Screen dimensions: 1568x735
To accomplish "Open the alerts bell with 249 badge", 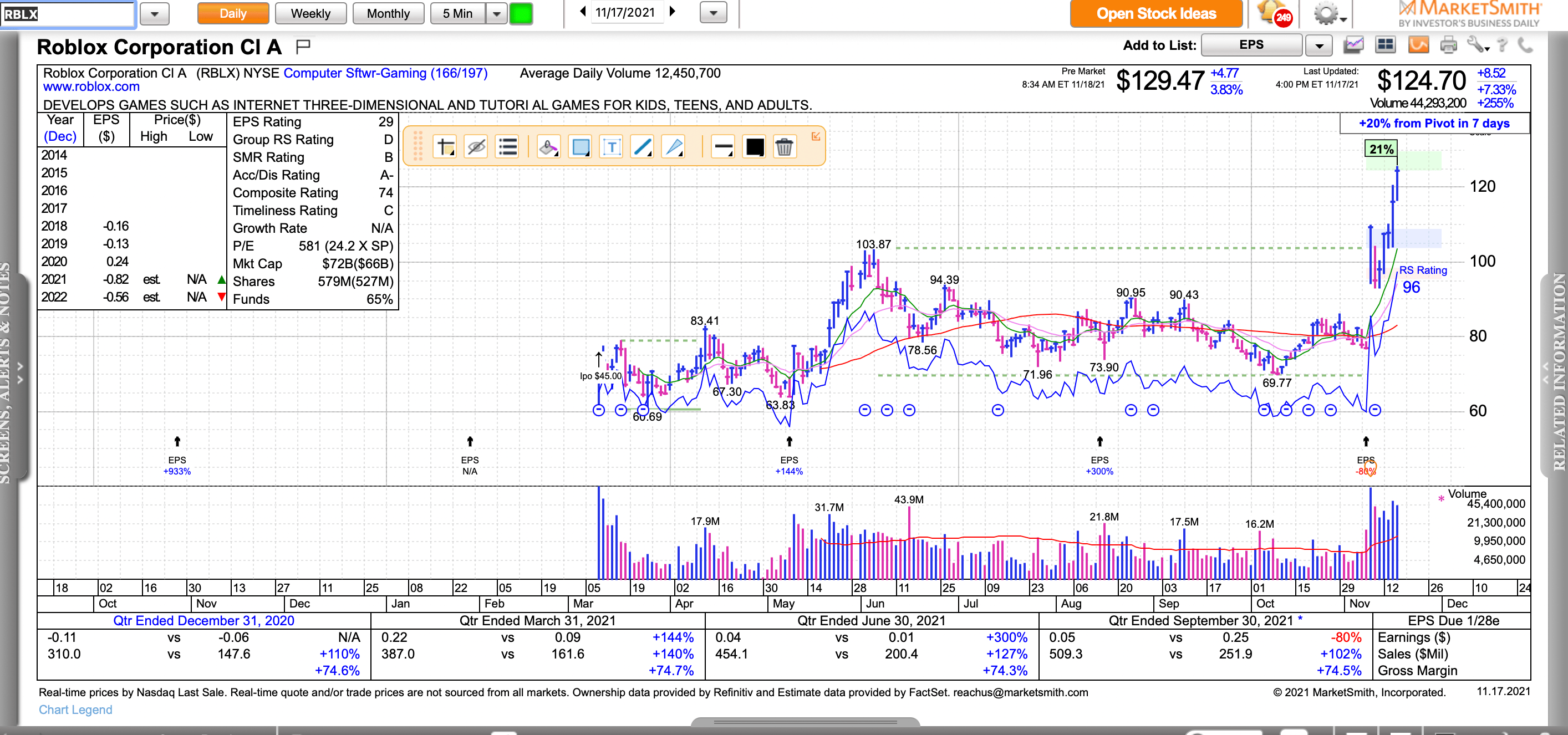I will [1275, 13].
